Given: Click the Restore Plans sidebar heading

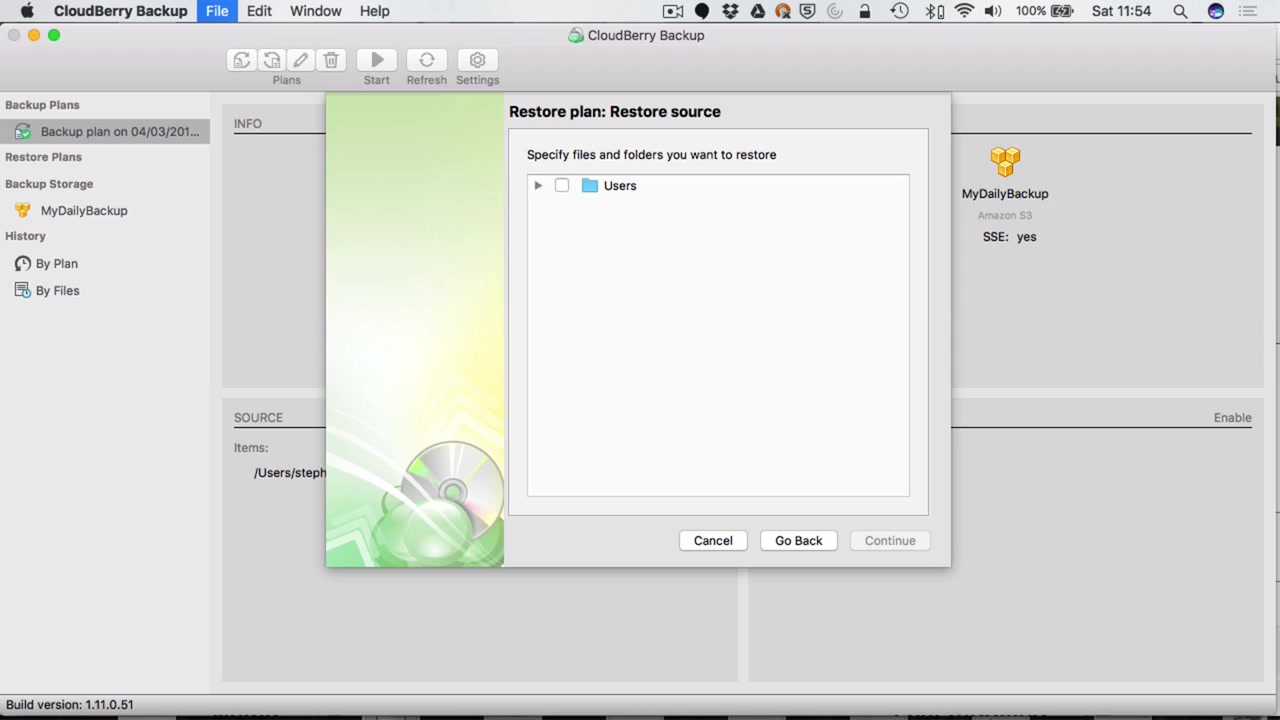Looking at the screenshot, I should 43,157.
